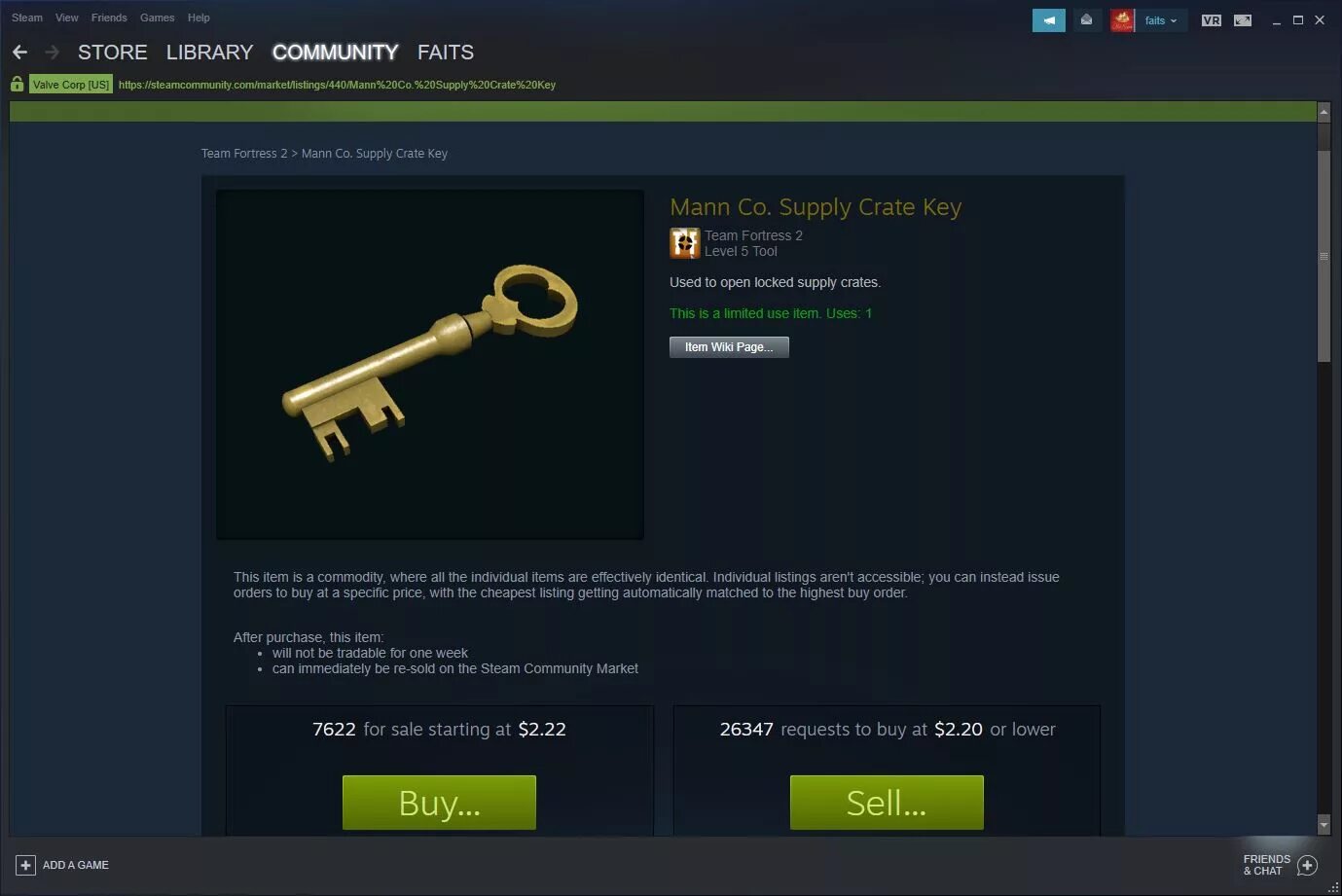Switch to Big Picture mode icon
The image size is (1342, 896).
[1243, 20]
